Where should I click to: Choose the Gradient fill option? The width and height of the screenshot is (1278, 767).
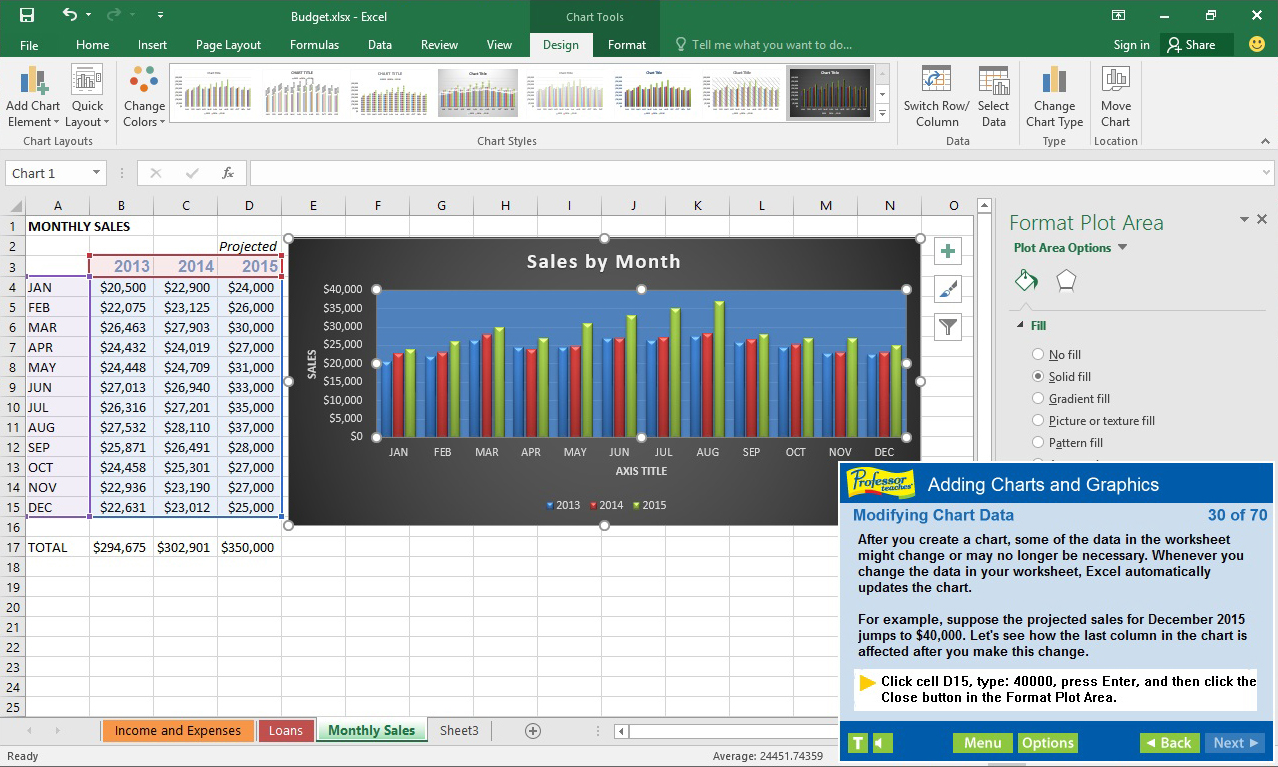coord(1038,399)
